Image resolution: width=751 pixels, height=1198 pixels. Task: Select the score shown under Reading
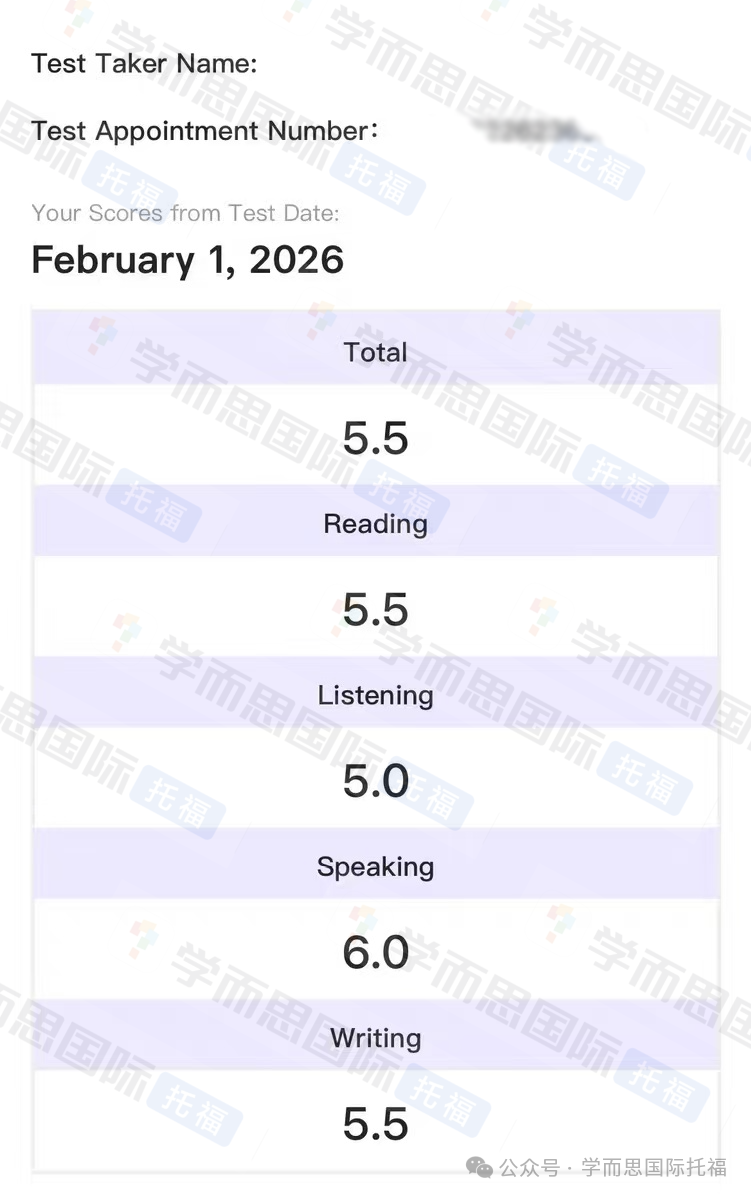pyautogui.click(x=375, y=610)
